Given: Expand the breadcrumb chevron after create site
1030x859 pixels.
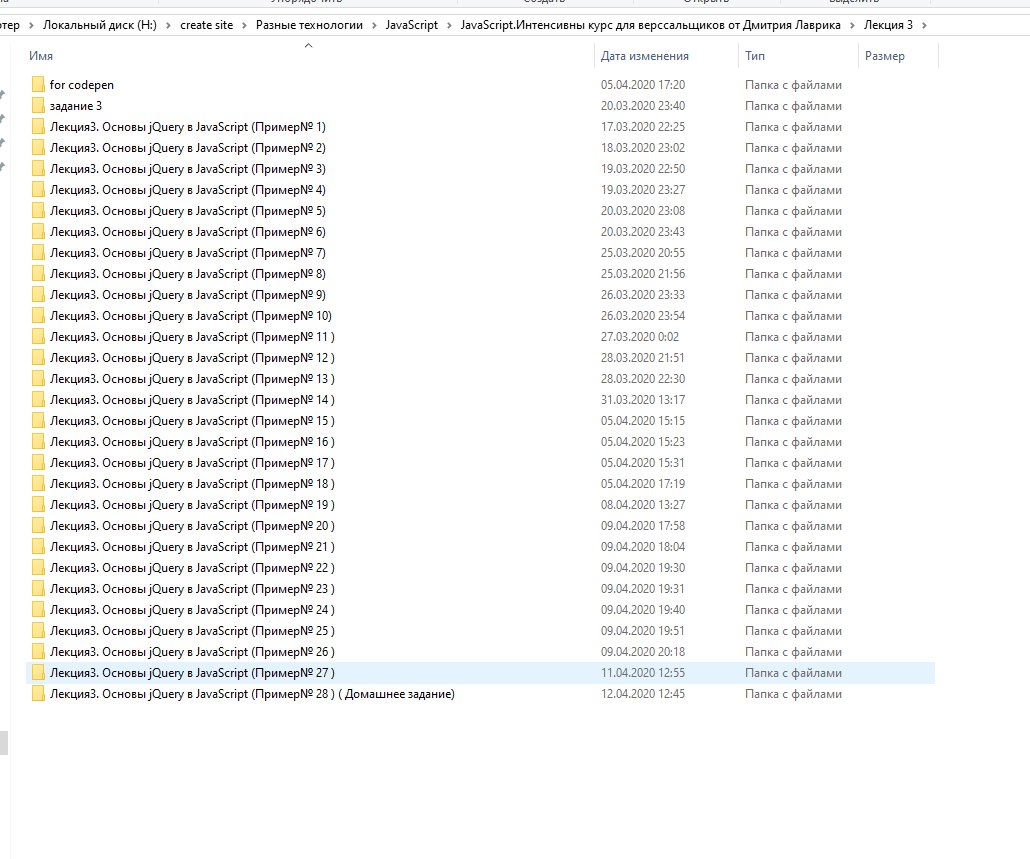Looking at the screenshot, I should 244,26.
